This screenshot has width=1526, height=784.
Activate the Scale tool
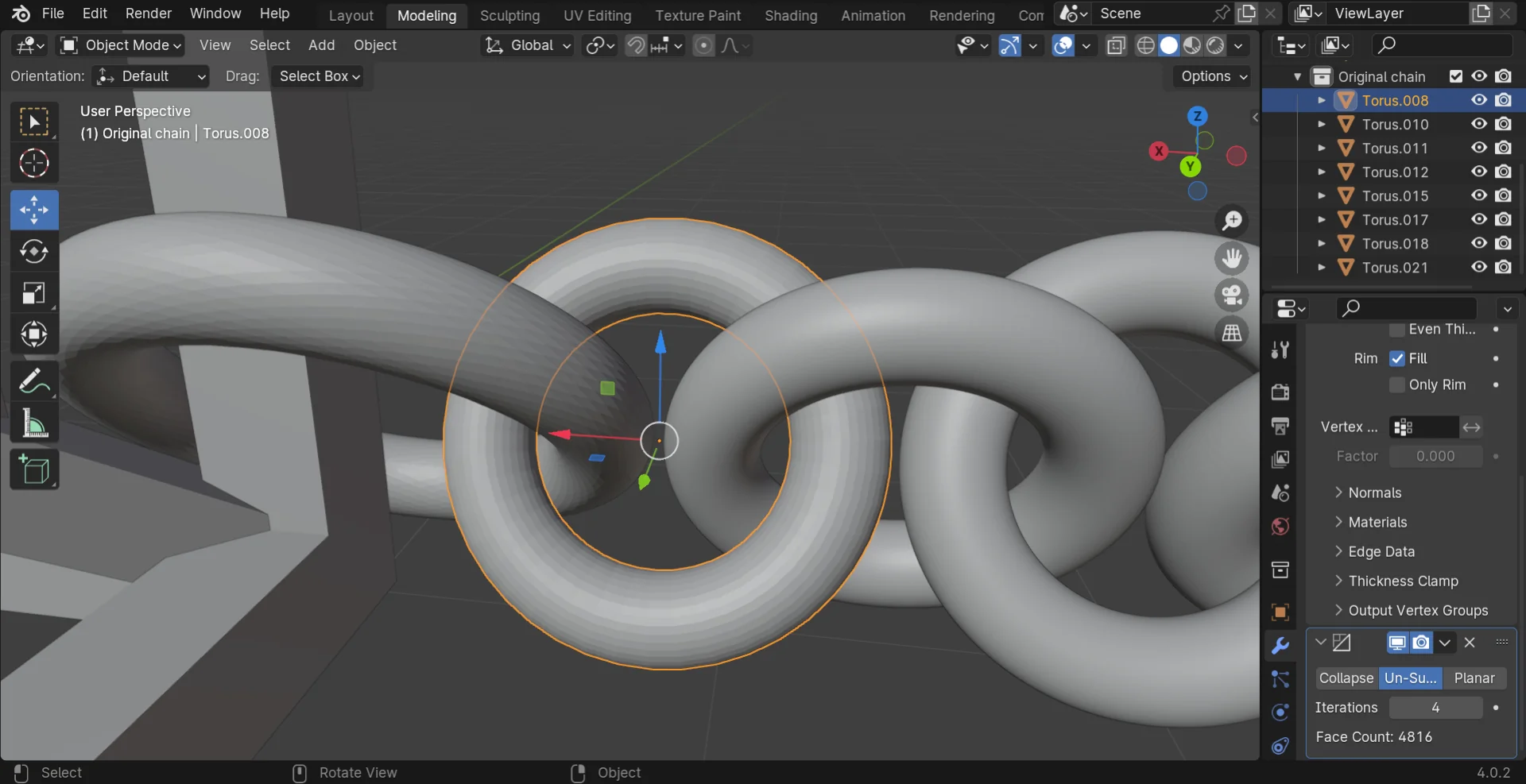coord(33,293)
